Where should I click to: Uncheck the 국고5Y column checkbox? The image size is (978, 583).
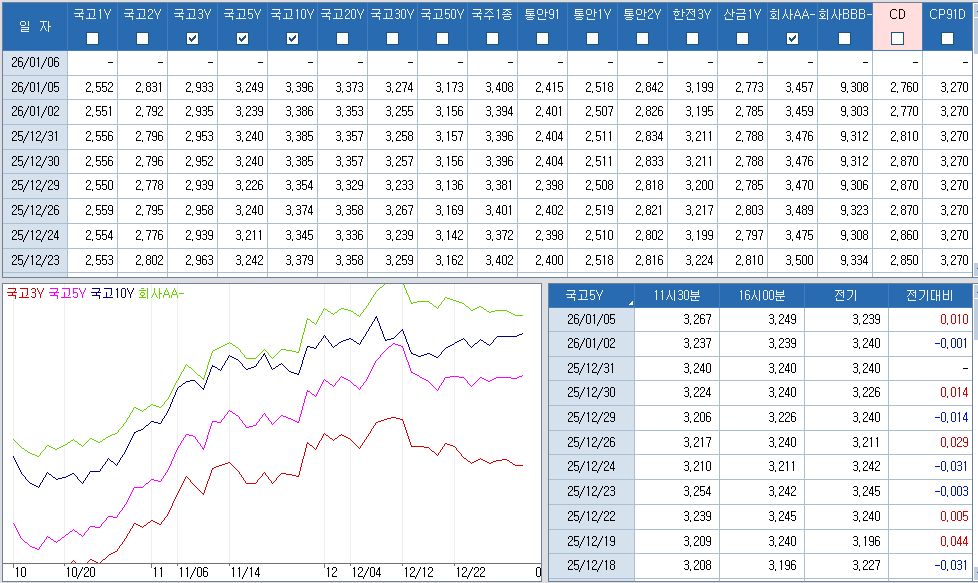(242, 39)
